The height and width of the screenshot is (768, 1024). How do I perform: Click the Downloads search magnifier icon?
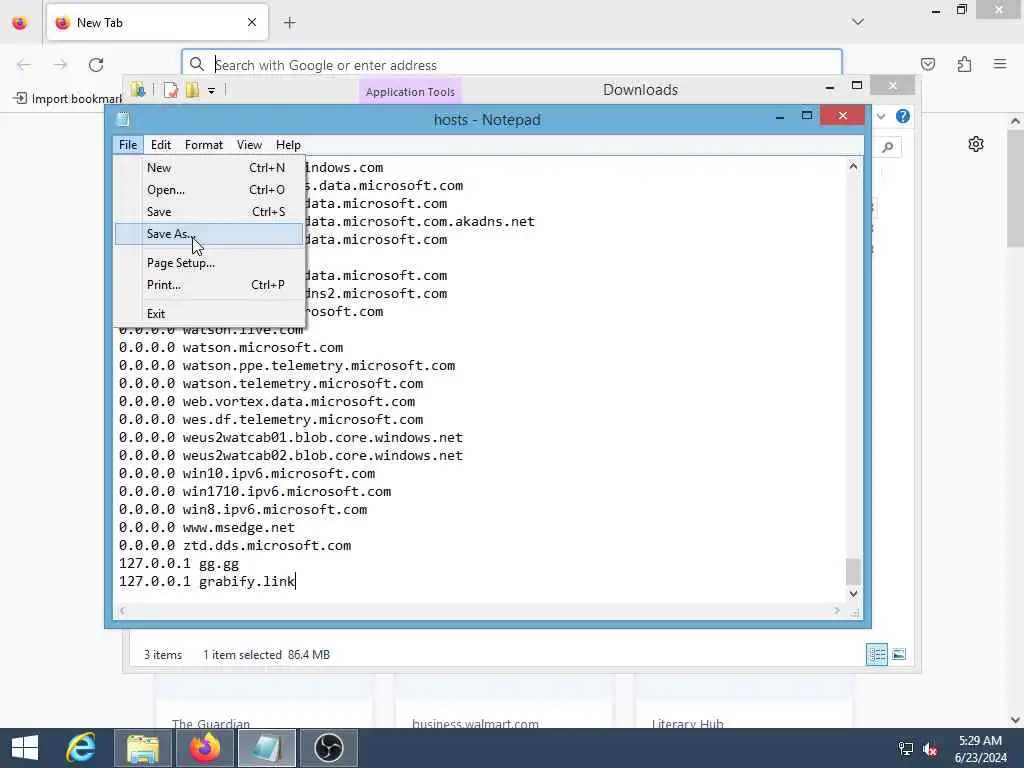[888, 148]
